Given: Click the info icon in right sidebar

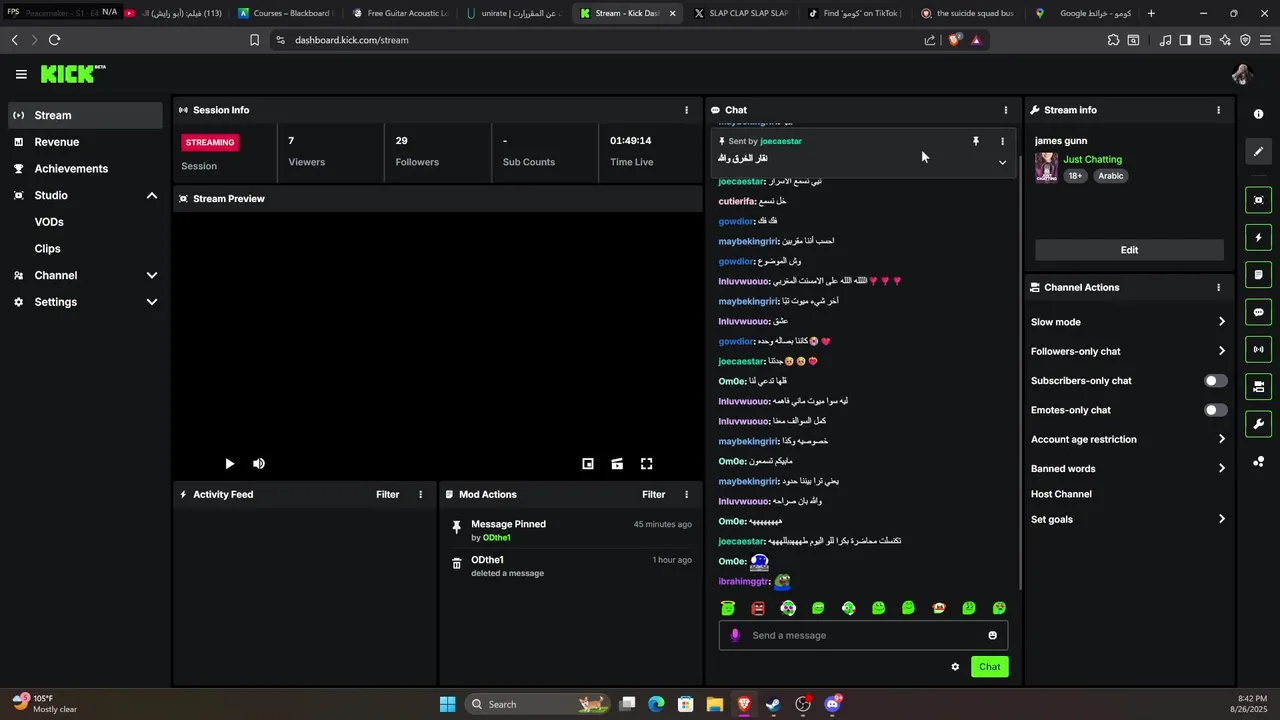Looking at the screenshot, I should (1258, 114).
